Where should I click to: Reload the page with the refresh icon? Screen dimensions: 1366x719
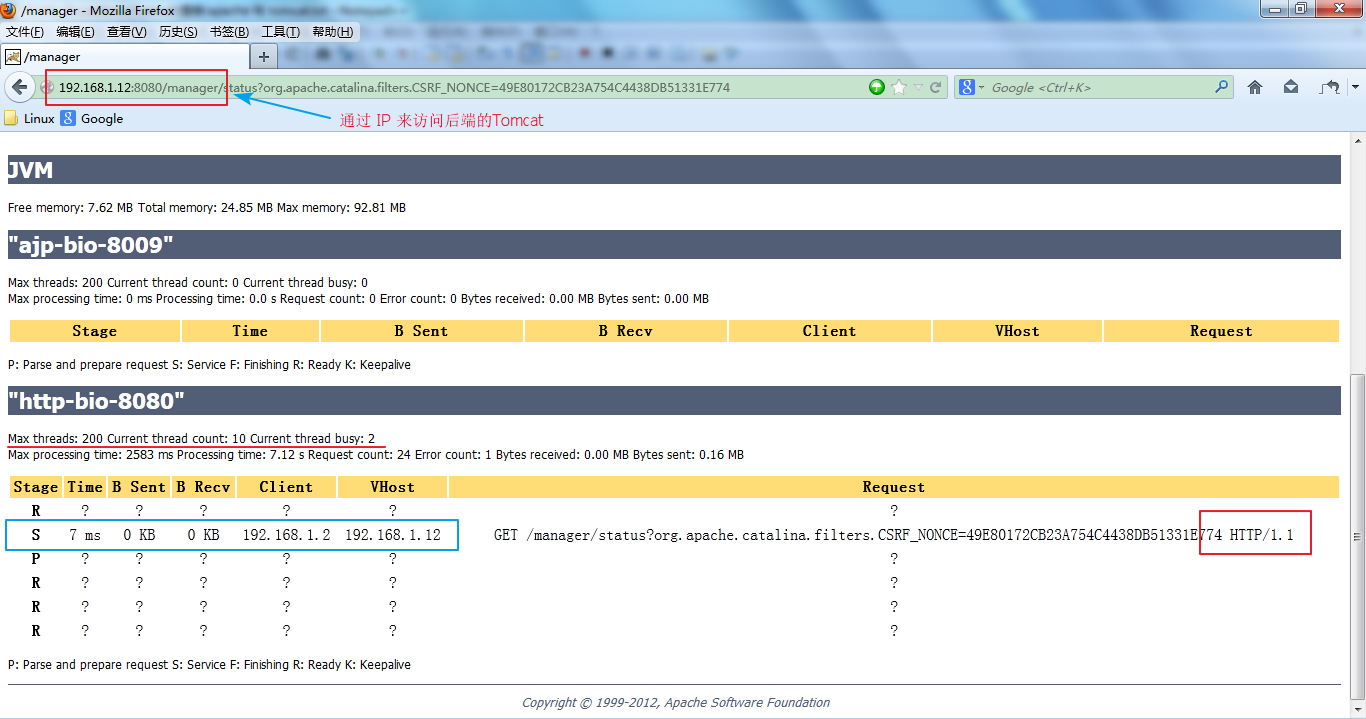[x=936, y=87]
